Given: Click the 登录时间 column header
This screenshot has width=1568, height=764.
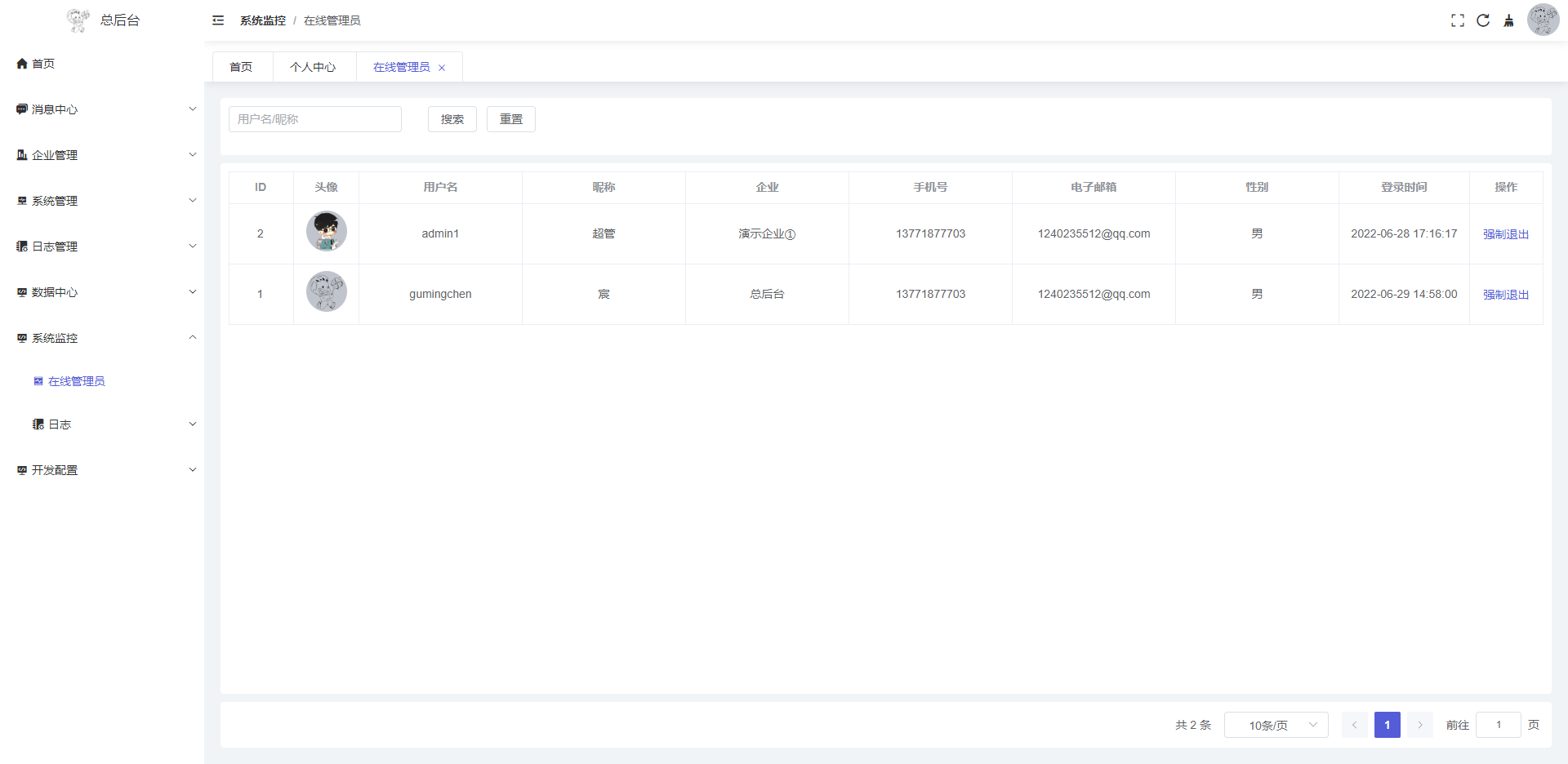Looking at the screenshot, I should [x=1404, y=187].
